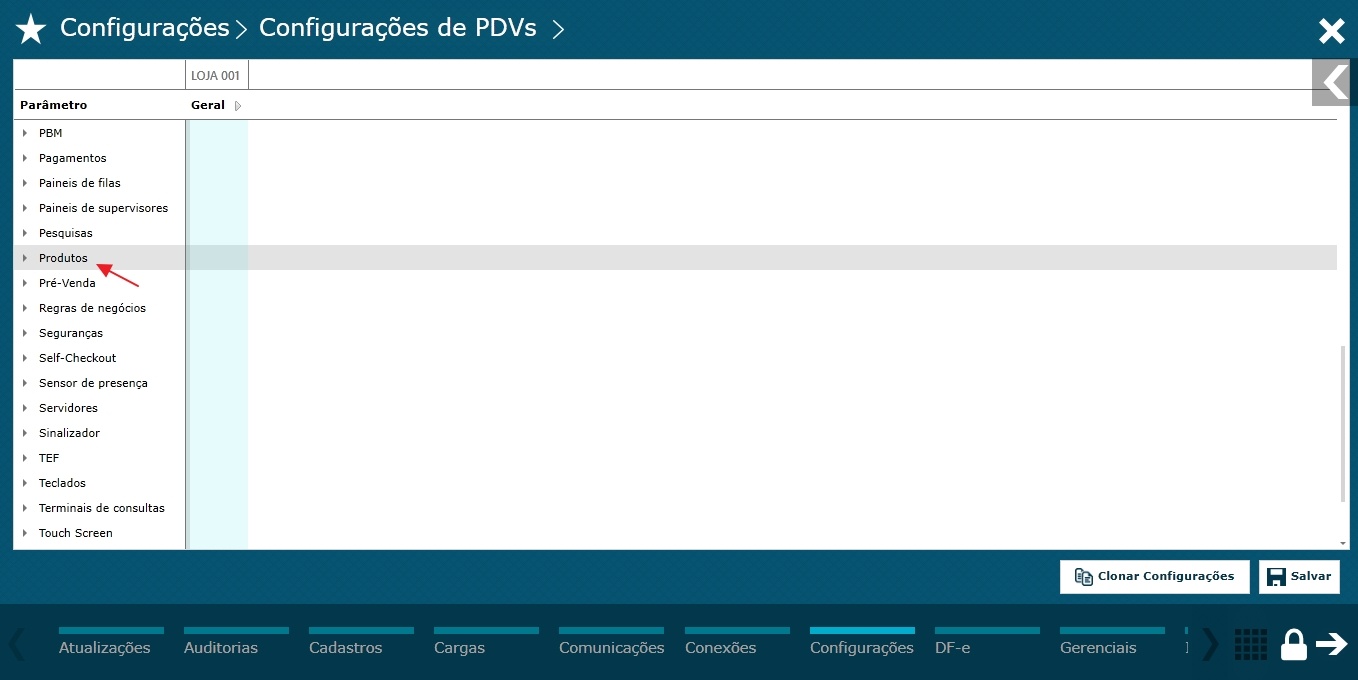Click the Parâmetro column header

[54, 105]
